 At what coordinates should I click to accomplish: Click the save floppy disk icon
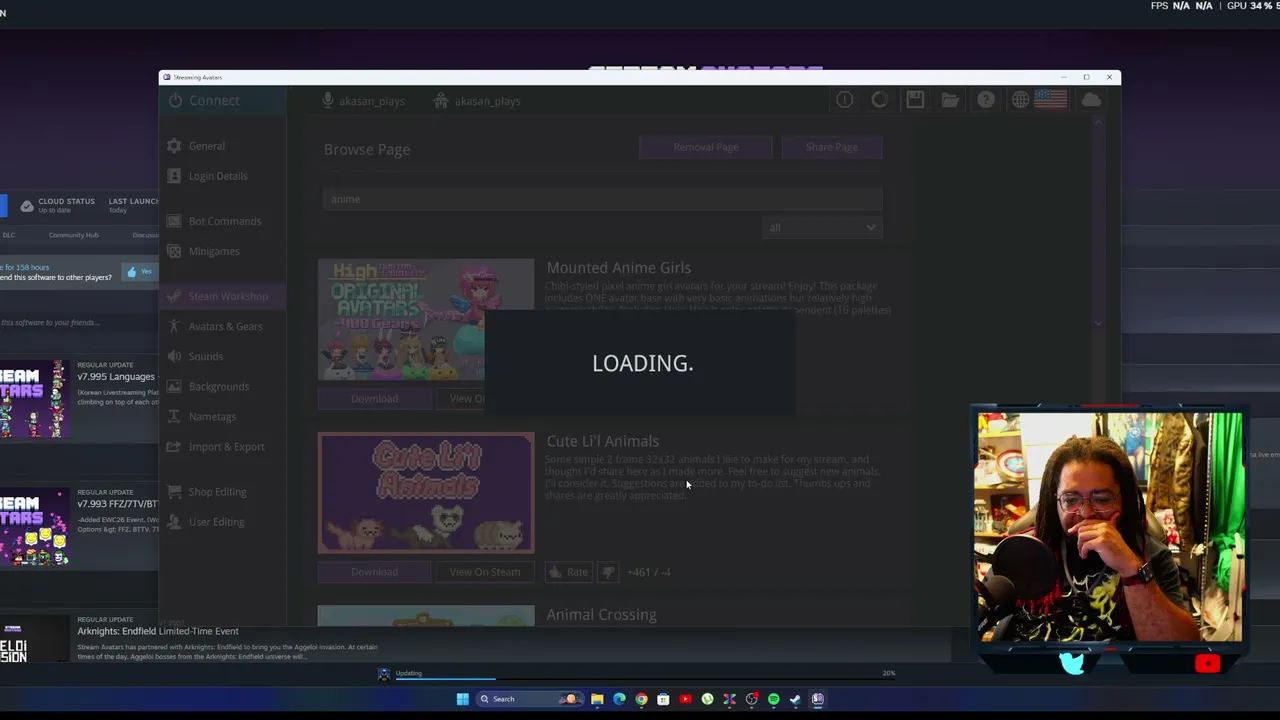pyautogui.click(x=915, y=100)
